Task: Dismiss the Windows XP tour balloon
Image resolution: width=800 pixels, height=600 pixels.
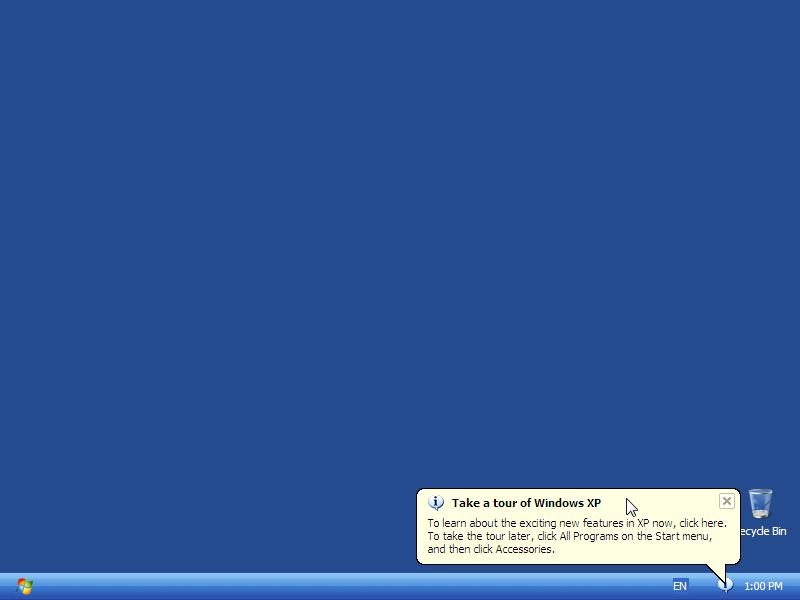Action: [x=727, y=501]
